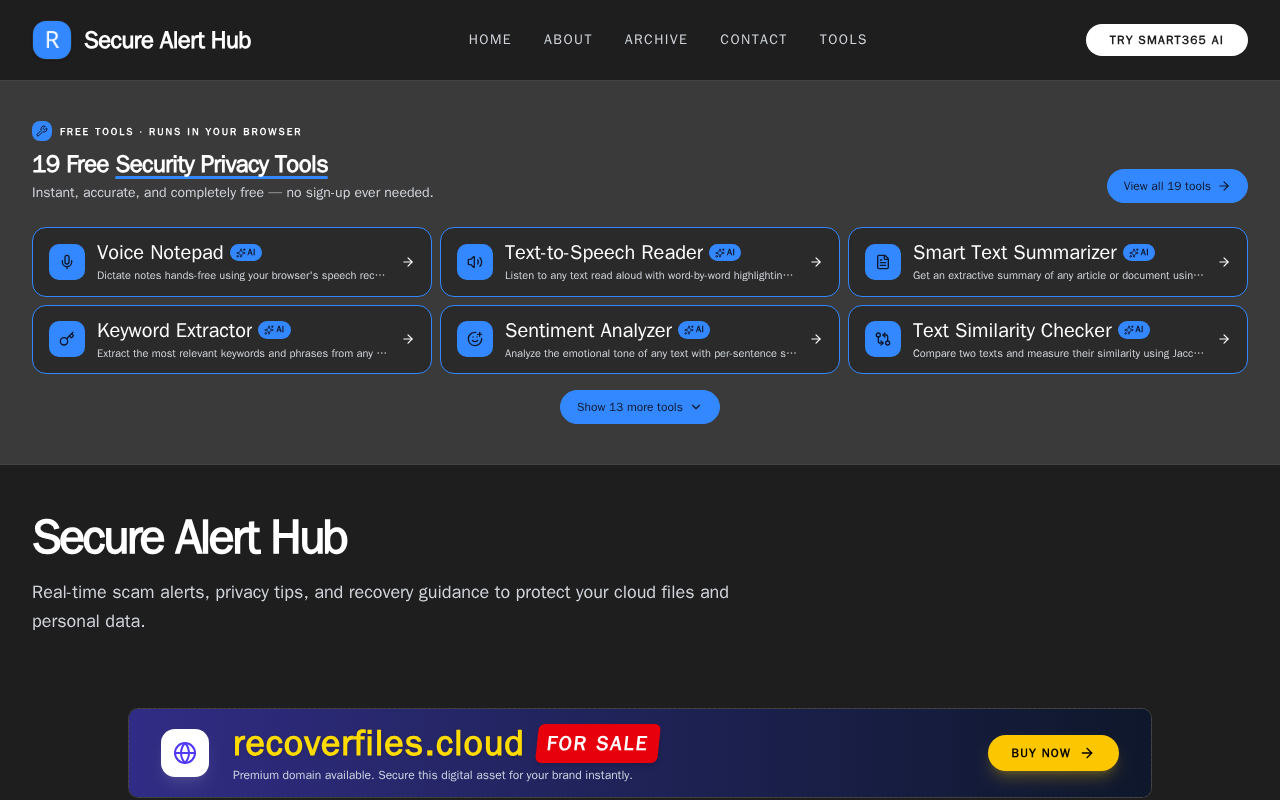The width and height of the screenshot is (1280, 800).
Task: Click the blue R logo icon
Action: (52, 40)
